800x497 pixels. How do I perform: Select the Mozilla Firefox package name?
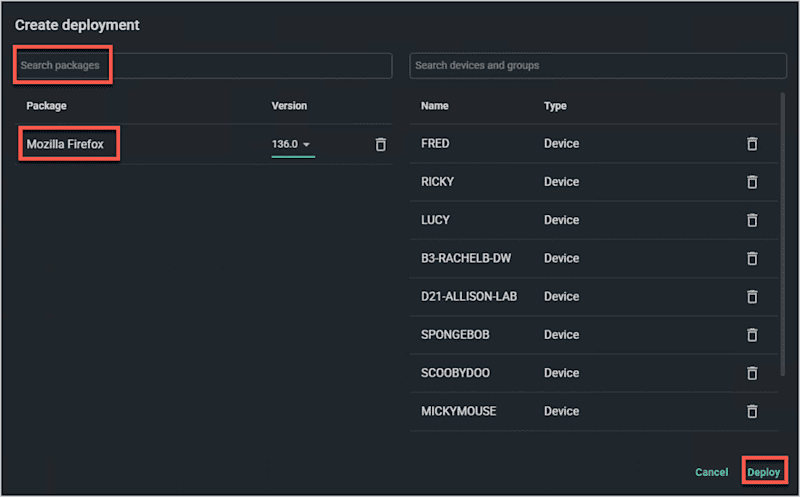pos(65,144)
